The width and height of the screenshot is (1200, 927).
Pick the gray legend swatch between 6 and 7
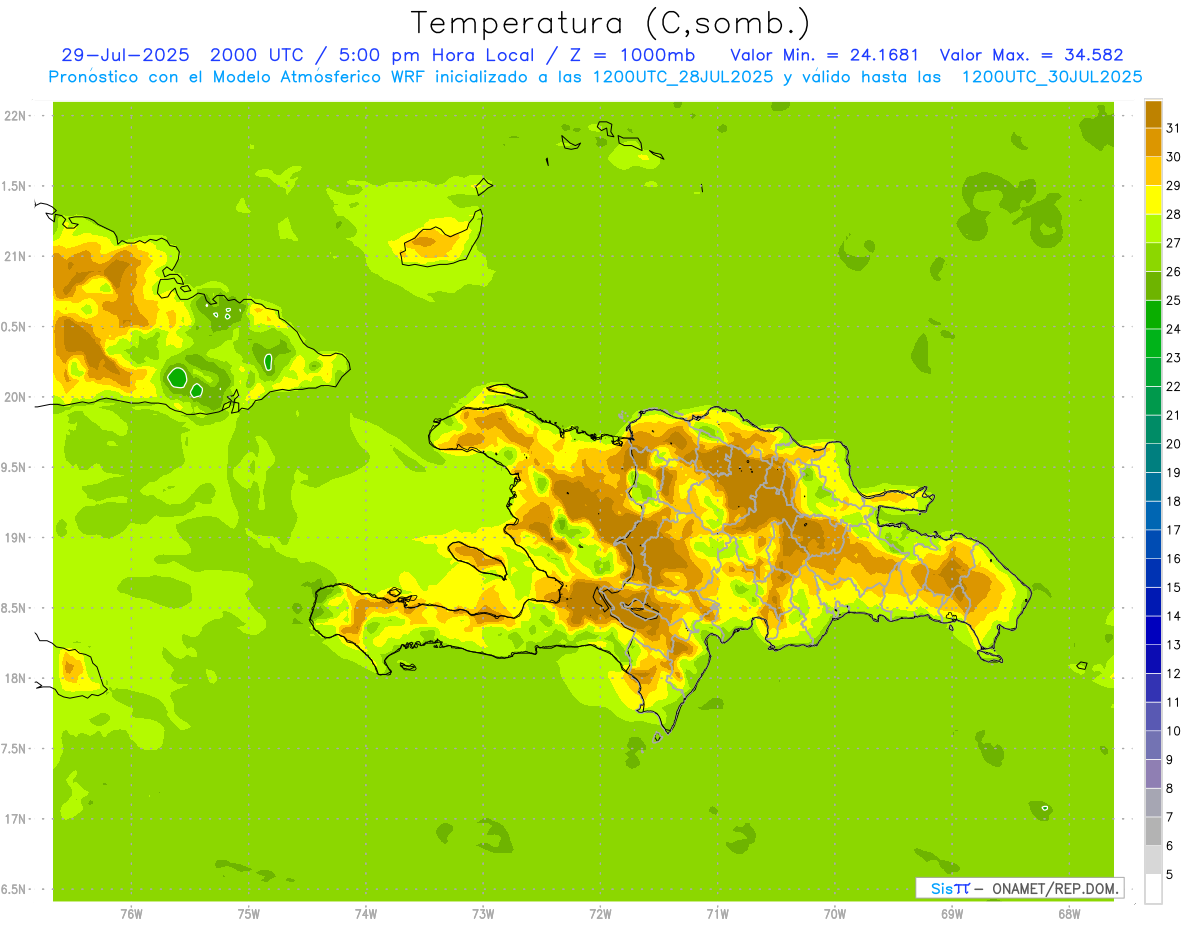pyautogui.click(x=1153, y=831)
